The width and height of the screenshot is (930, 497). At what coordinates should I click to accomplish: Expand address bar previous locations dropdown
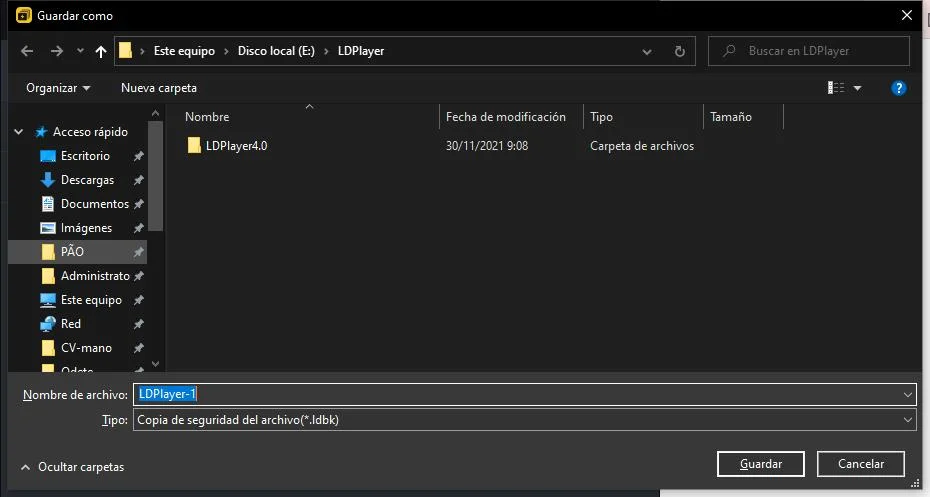click(x=646, y=52)
